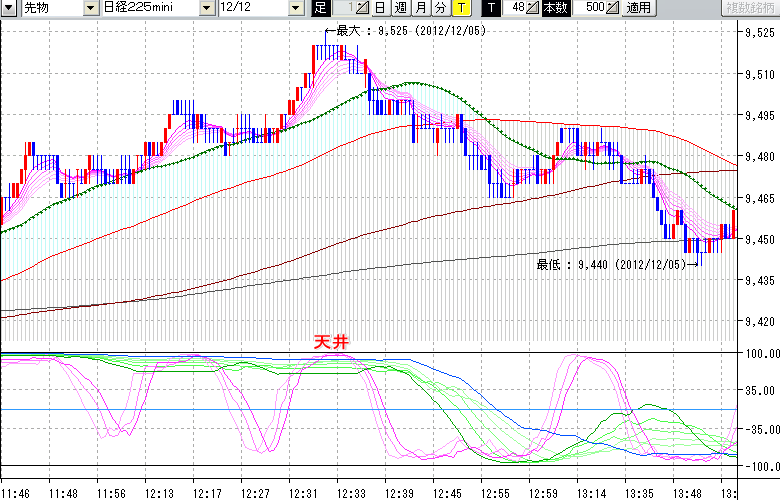Click the 適用 apply button
Screen dimensions: 780x500
[x=637, y=8]
